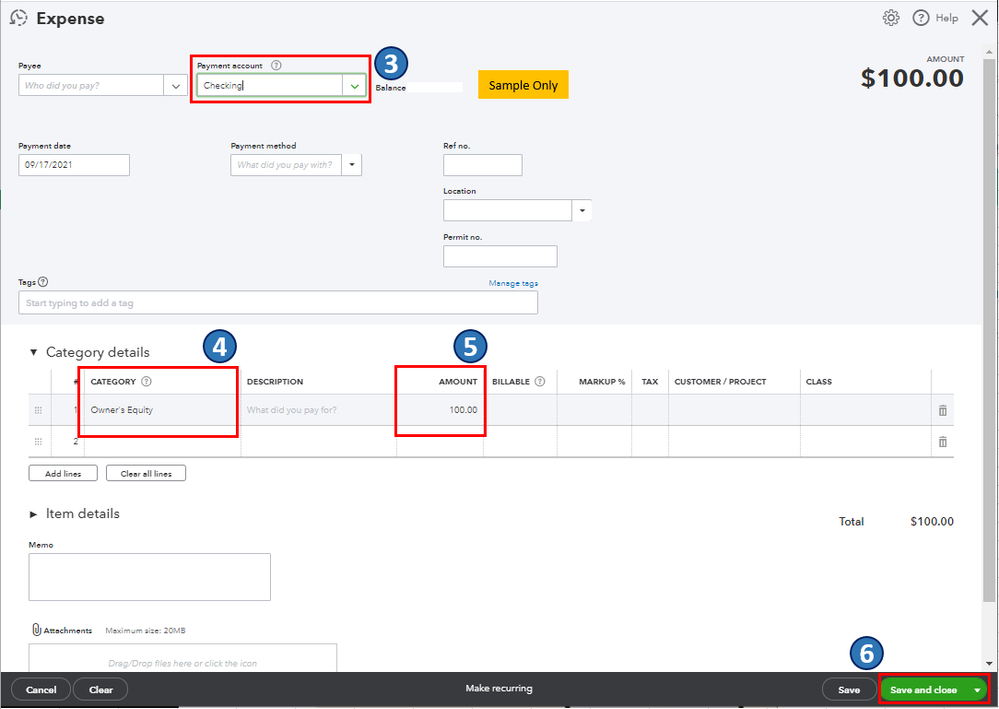Click the Payment account help icon
This screenshot has width=999, height=709.
tap(276, 65)
